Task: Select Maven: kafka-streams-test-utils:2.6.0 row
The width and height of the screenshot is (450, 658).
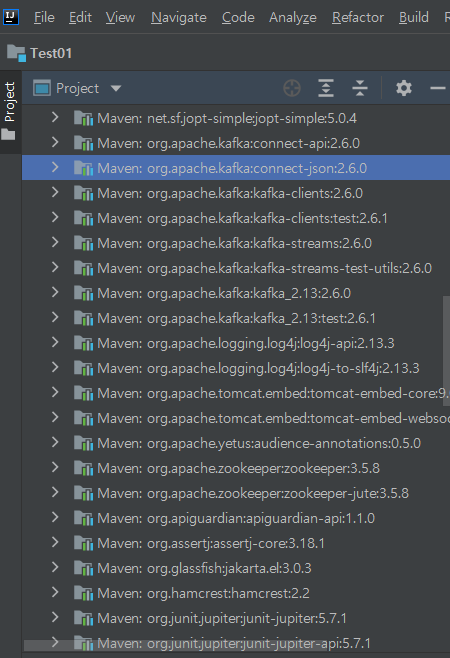Action: click(x=236, y=268)
